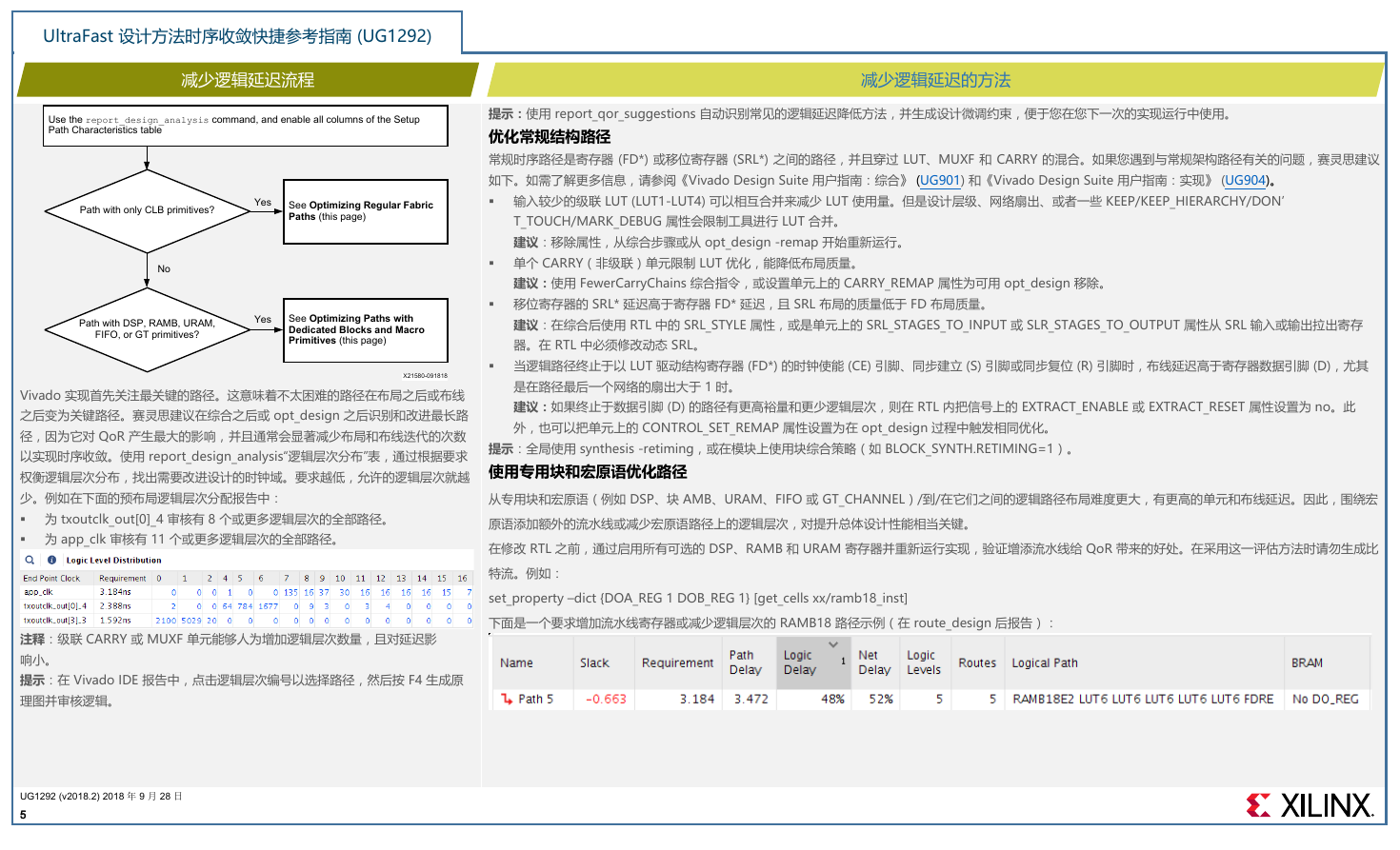The height and width of the screenshot is (850, 1400).
Task: Click the 'See Optimizing Regular Fabric Paths' flowchart box
Action: 366,211
